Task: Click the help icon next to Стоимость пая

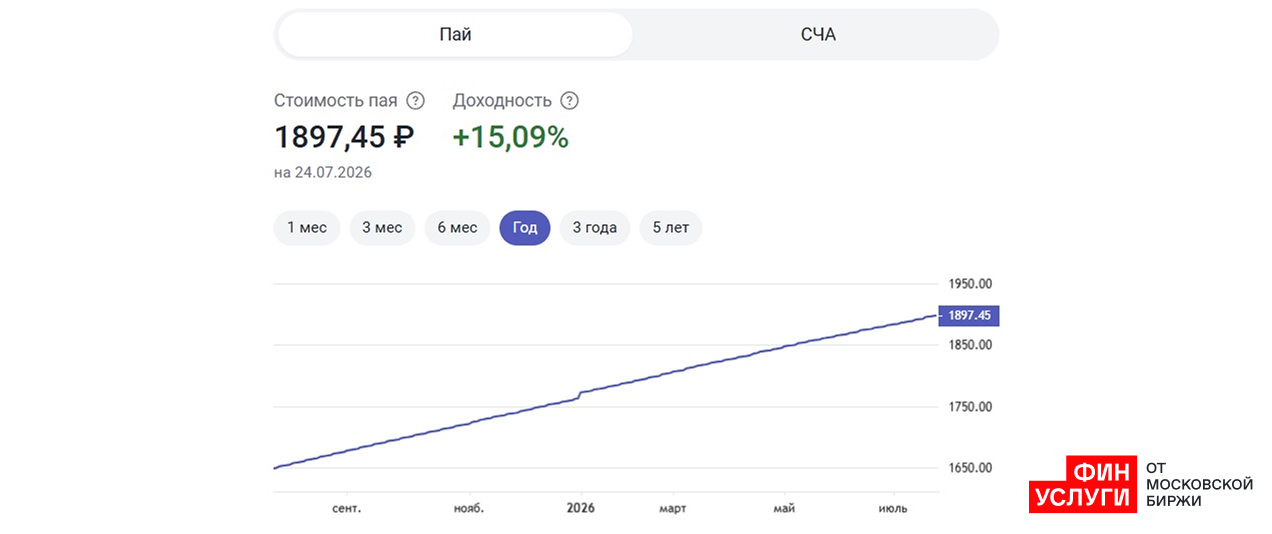Action: pos(415,101)
